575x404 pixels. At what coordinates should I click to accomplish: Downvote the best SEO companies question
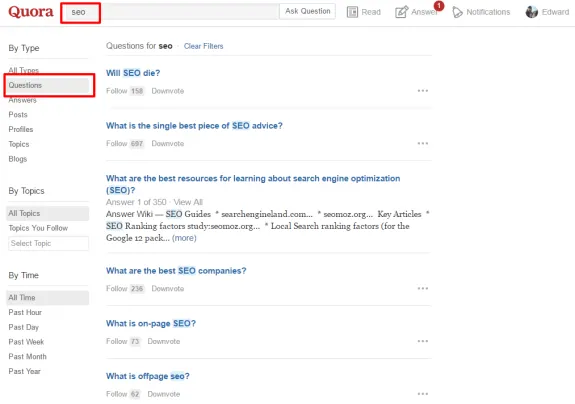coord(168,289)
